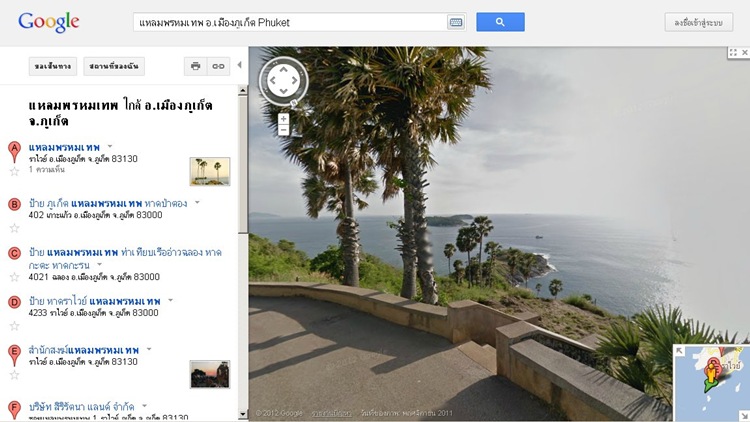
Task: Click the results list vertical scrollbar
Action: [x=243, y=252]
